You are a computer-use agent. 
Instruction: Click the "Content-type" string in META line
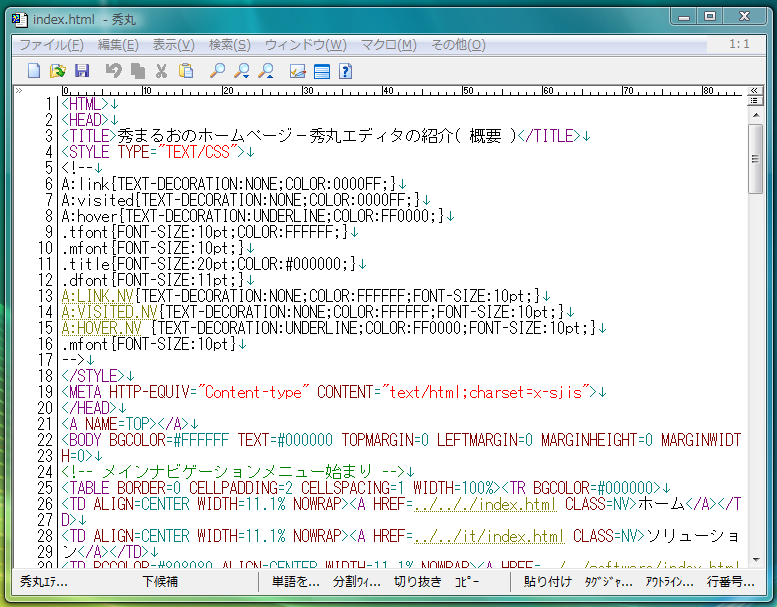click(x=253, y=392)
